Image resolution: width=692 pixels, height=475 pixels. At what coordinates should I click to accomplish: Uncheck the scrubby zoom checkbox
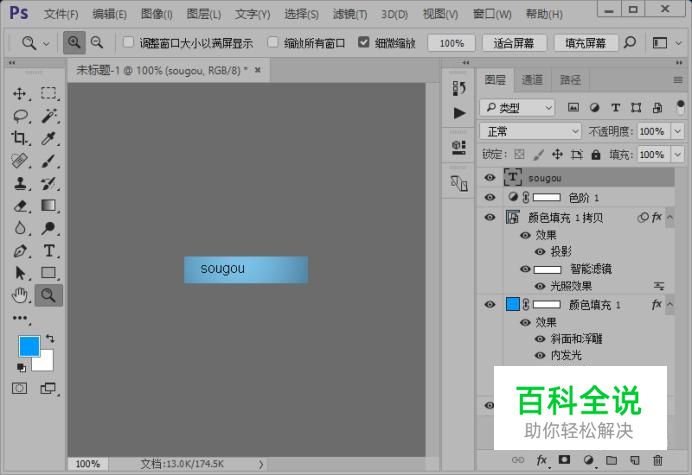pyautogui.click(x=364, y=42)
